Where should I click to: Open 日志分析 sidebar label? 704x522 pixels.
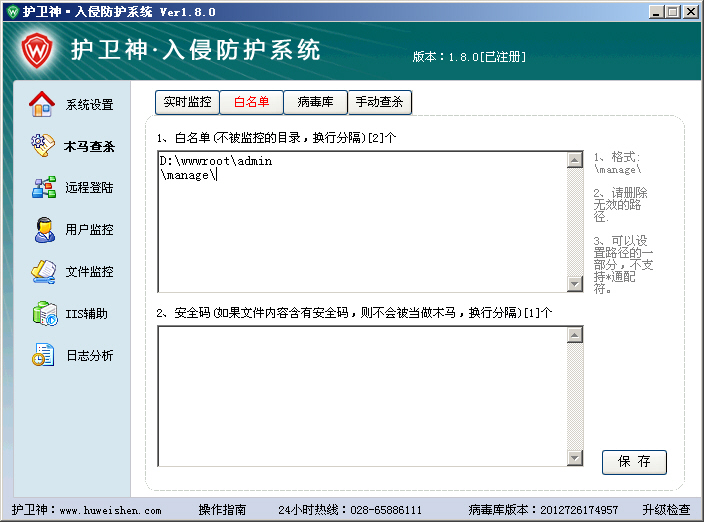(90, 355)
